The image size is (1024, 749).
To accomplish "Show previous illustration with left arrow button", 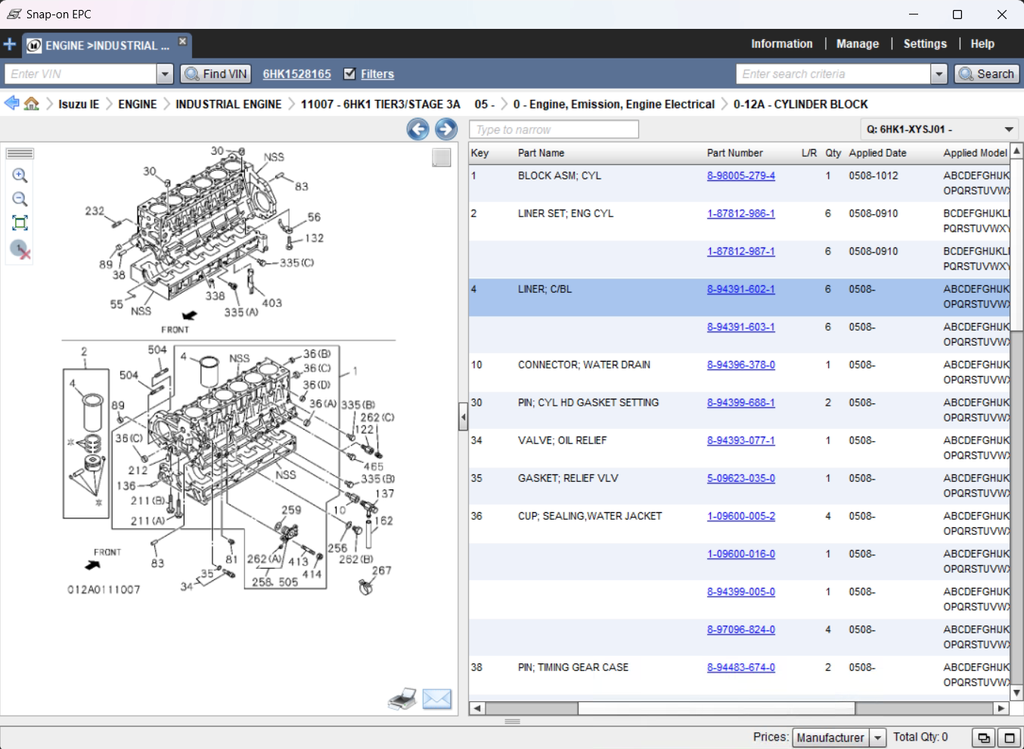I will click(x=418, y=129).
